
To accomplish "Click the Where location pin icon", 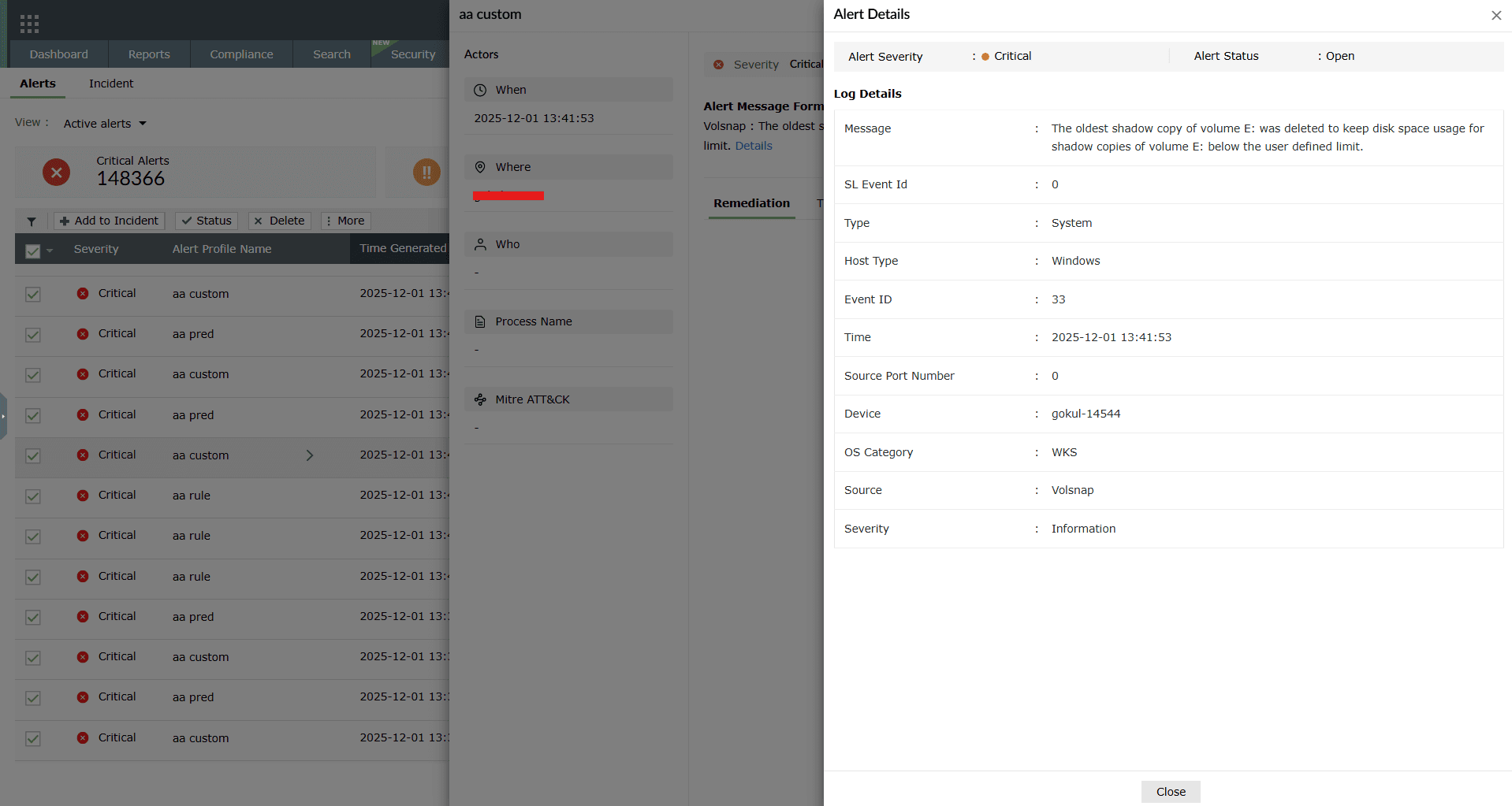I will [x=481, y=167].
